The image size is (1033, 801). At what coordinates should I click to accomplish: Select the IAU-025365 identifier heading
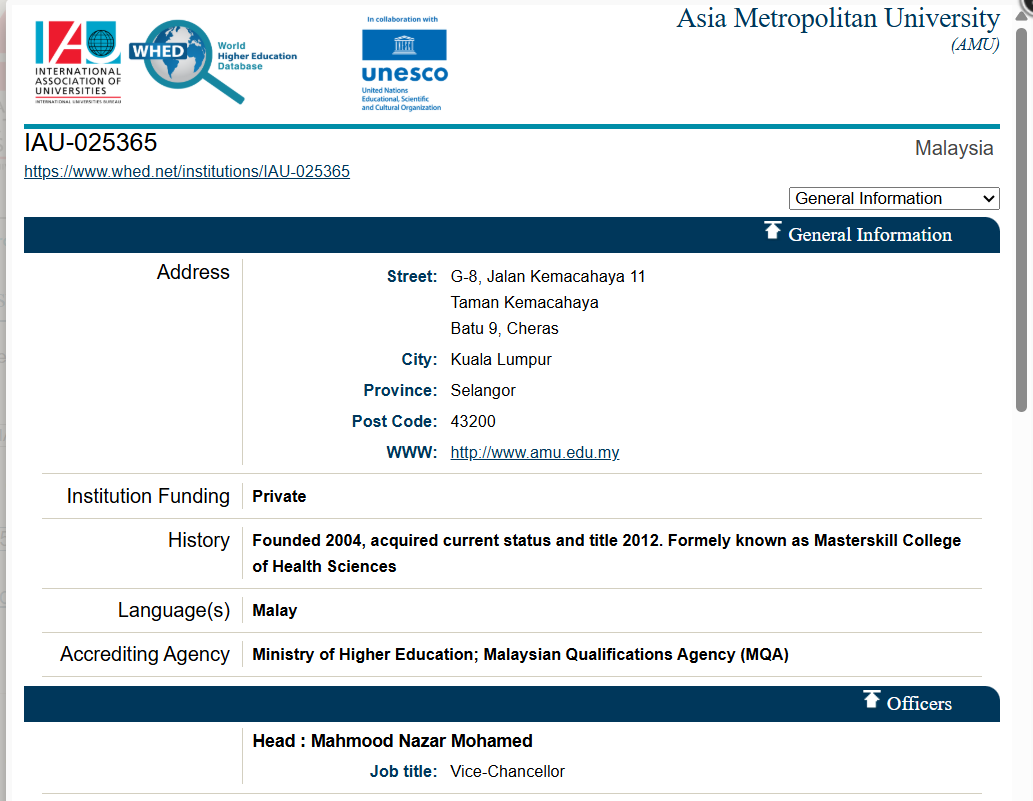click(x=91, y=142)
